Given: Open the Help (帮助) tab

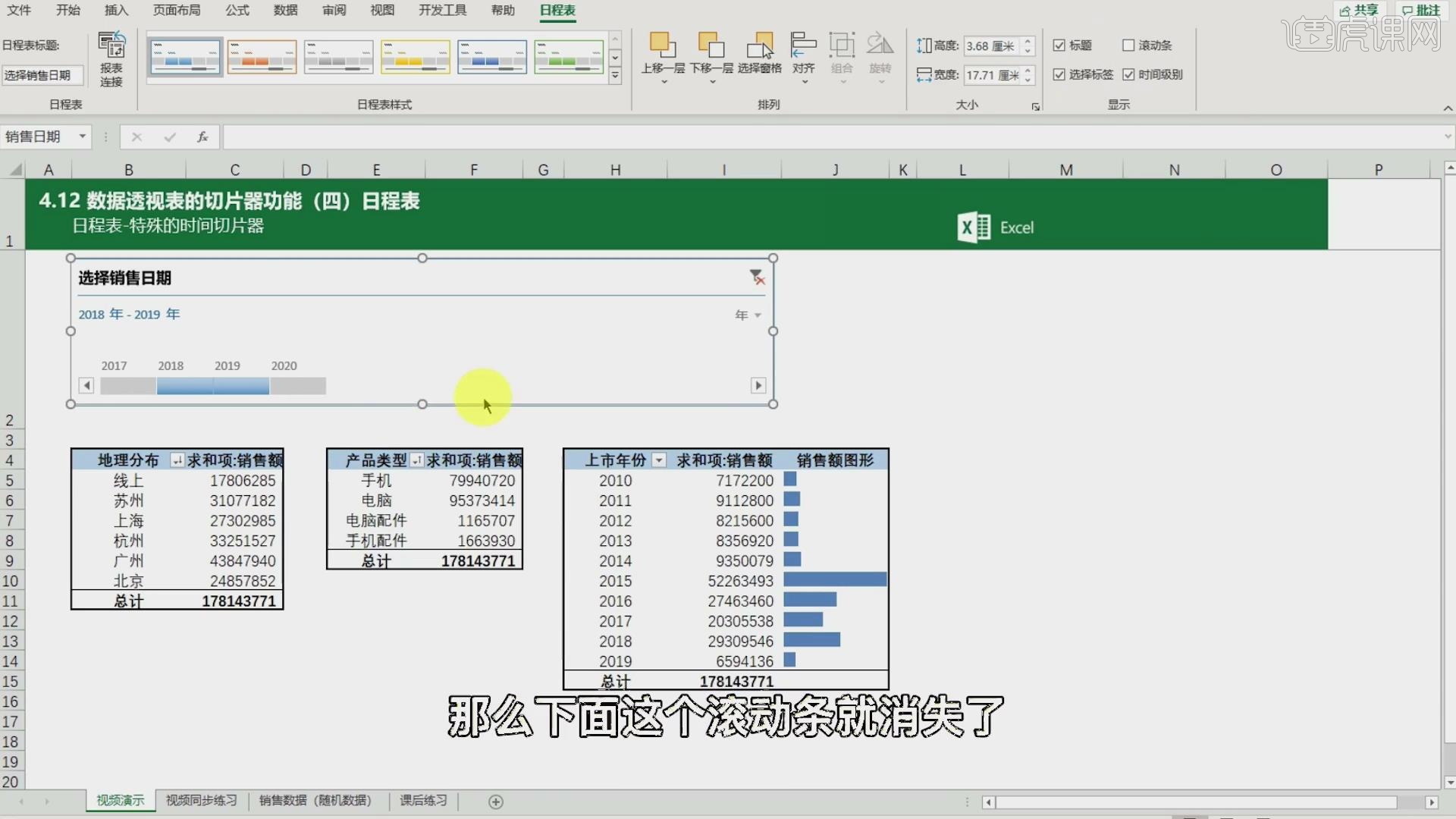Looking at the screenshot, I should 503,10.
